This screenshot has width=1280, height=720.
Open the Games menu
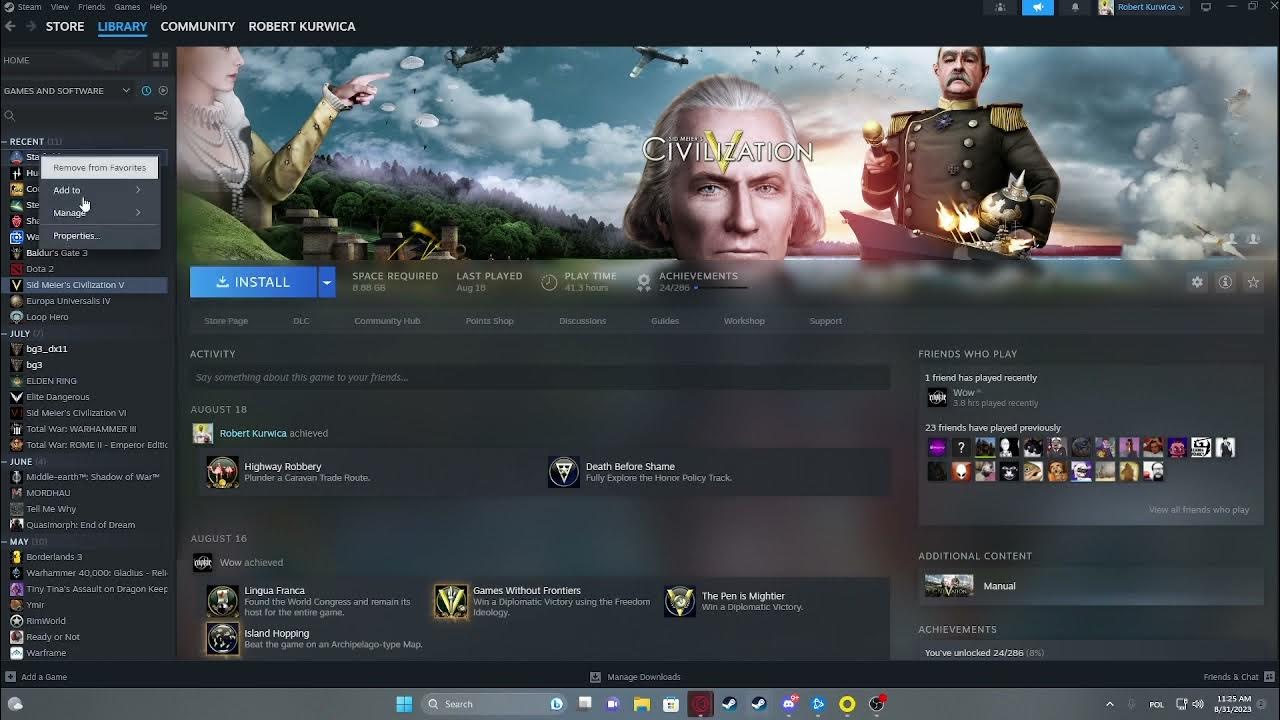point(127,7)
